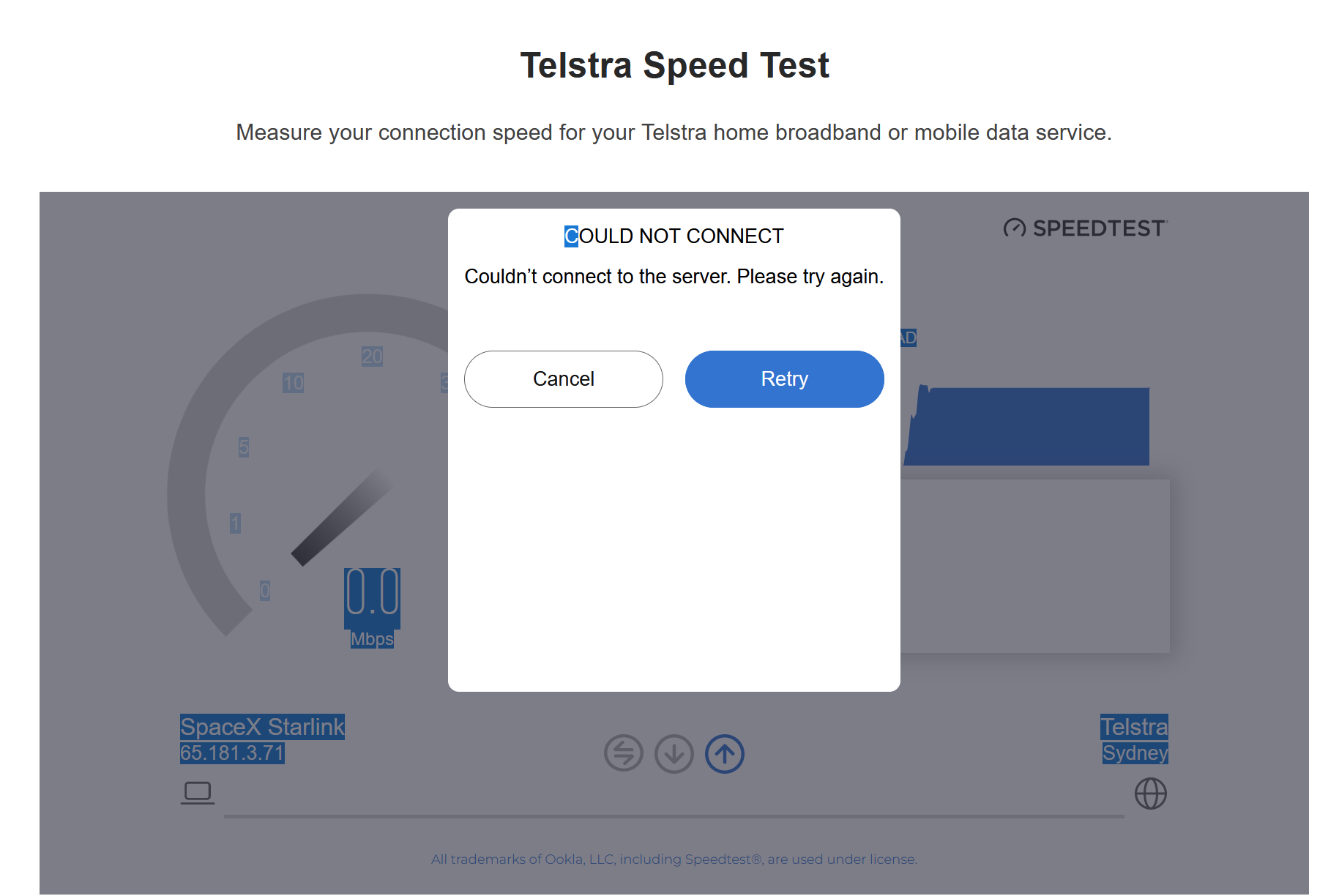1328x896 pixels.
Task: Click the Cancel button
Action: [x=564, y=379]
